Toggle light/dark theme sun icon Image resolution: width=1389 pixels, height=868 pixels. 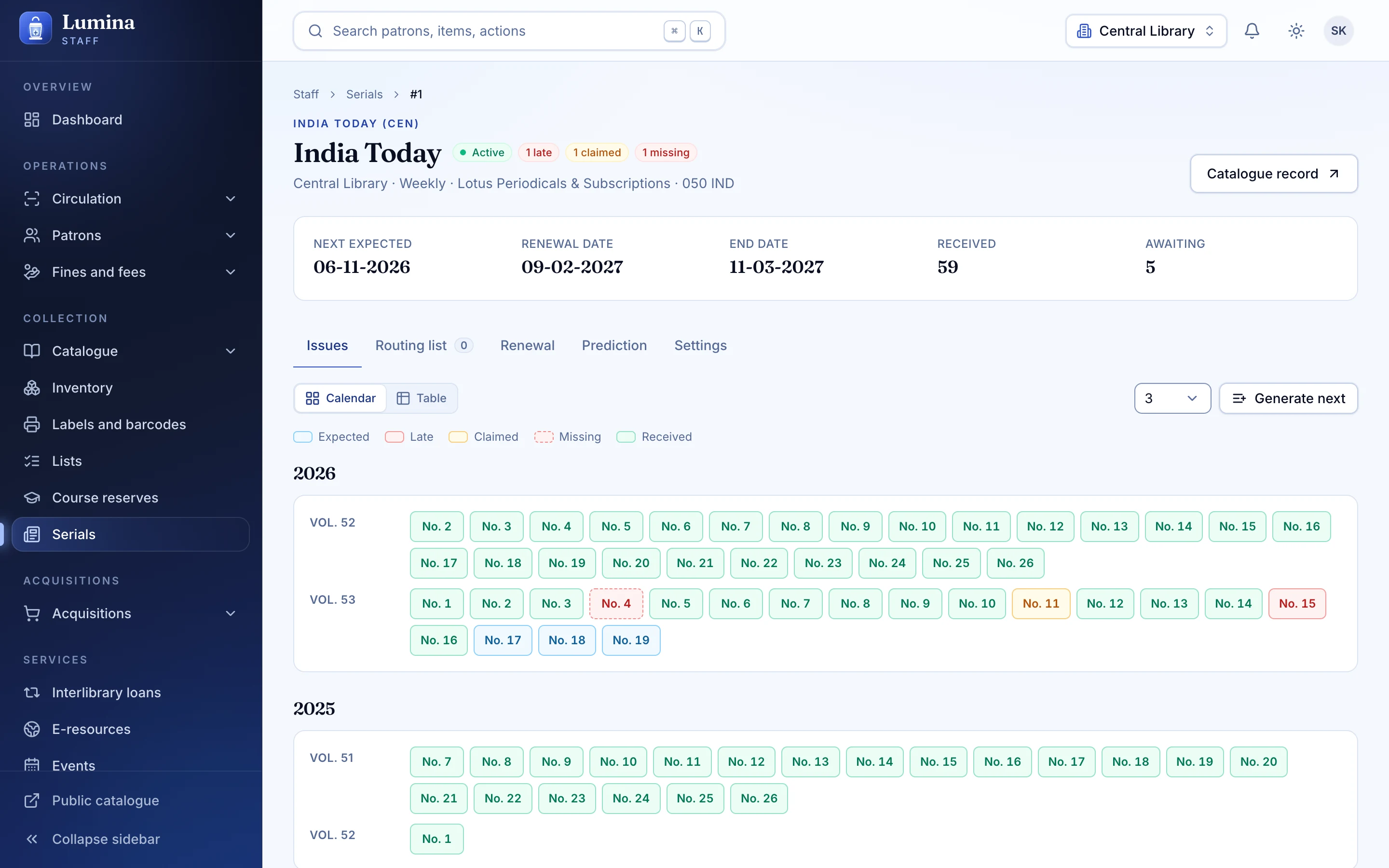[x=1296, y=31]
